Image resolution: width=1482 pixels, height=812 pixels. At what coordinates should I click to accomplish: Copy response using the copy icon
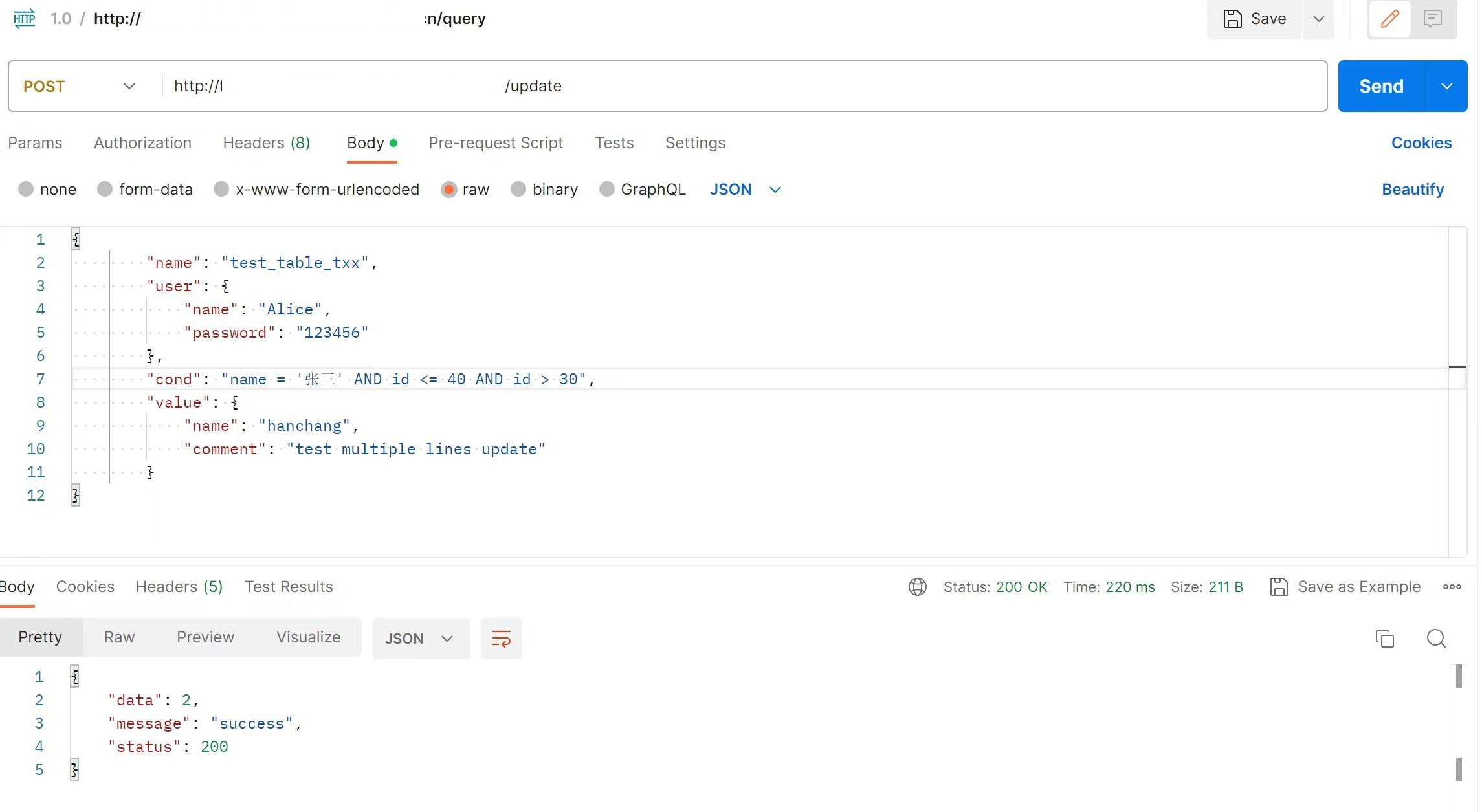[1384, 639]
